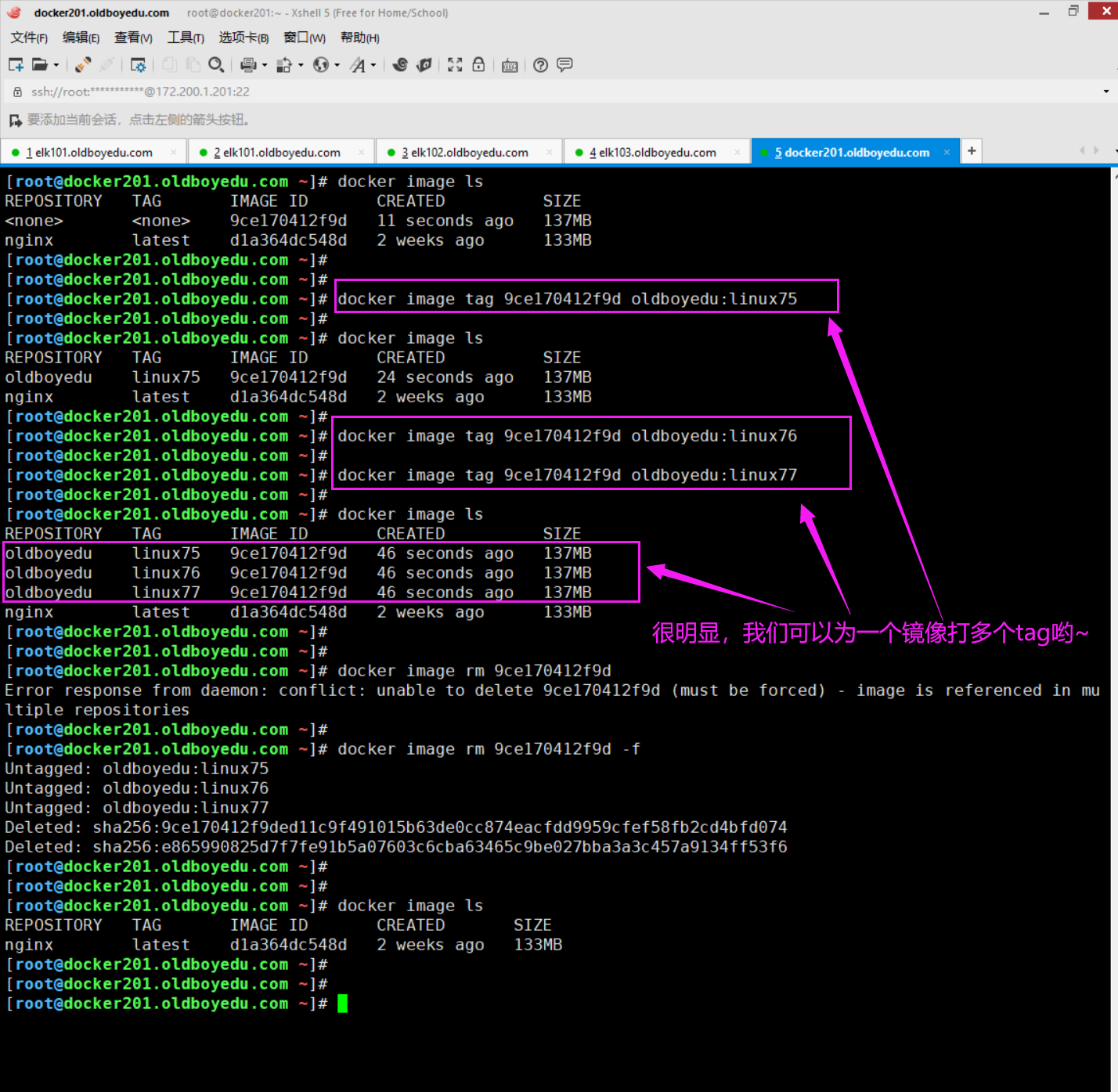Toggle the screen lock padlock
Viewport: 1118px width, 1092px height.
point(478,65)
